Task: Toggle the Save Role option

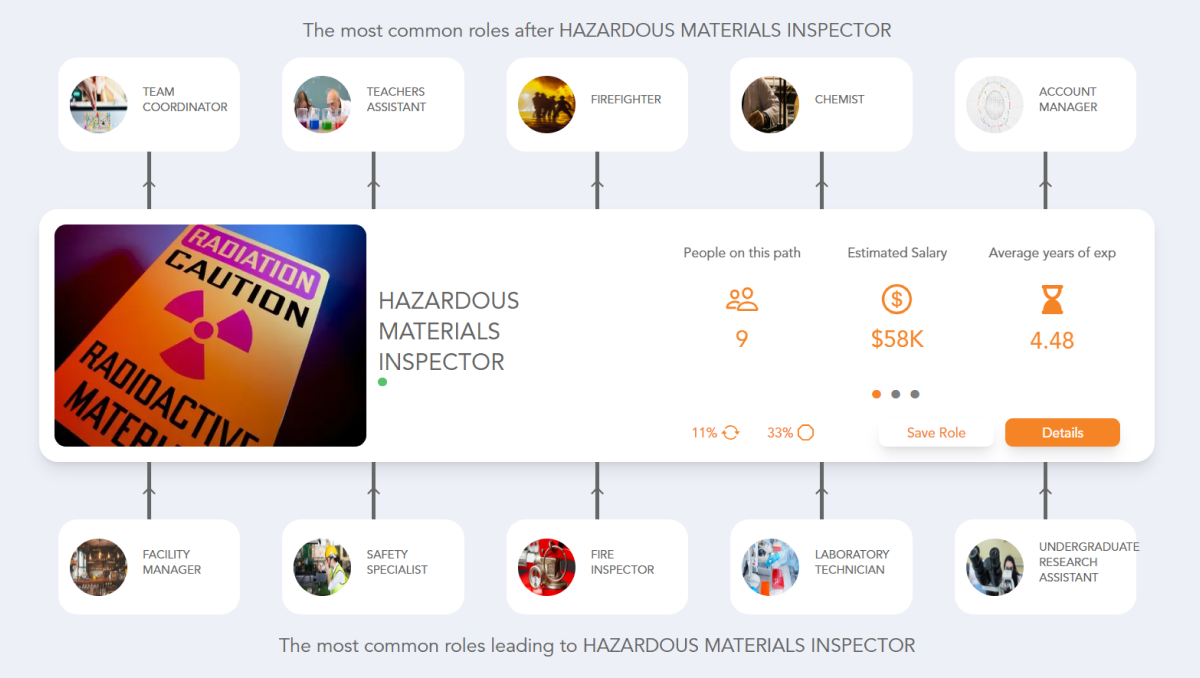Action: click(x=936, y=432)
